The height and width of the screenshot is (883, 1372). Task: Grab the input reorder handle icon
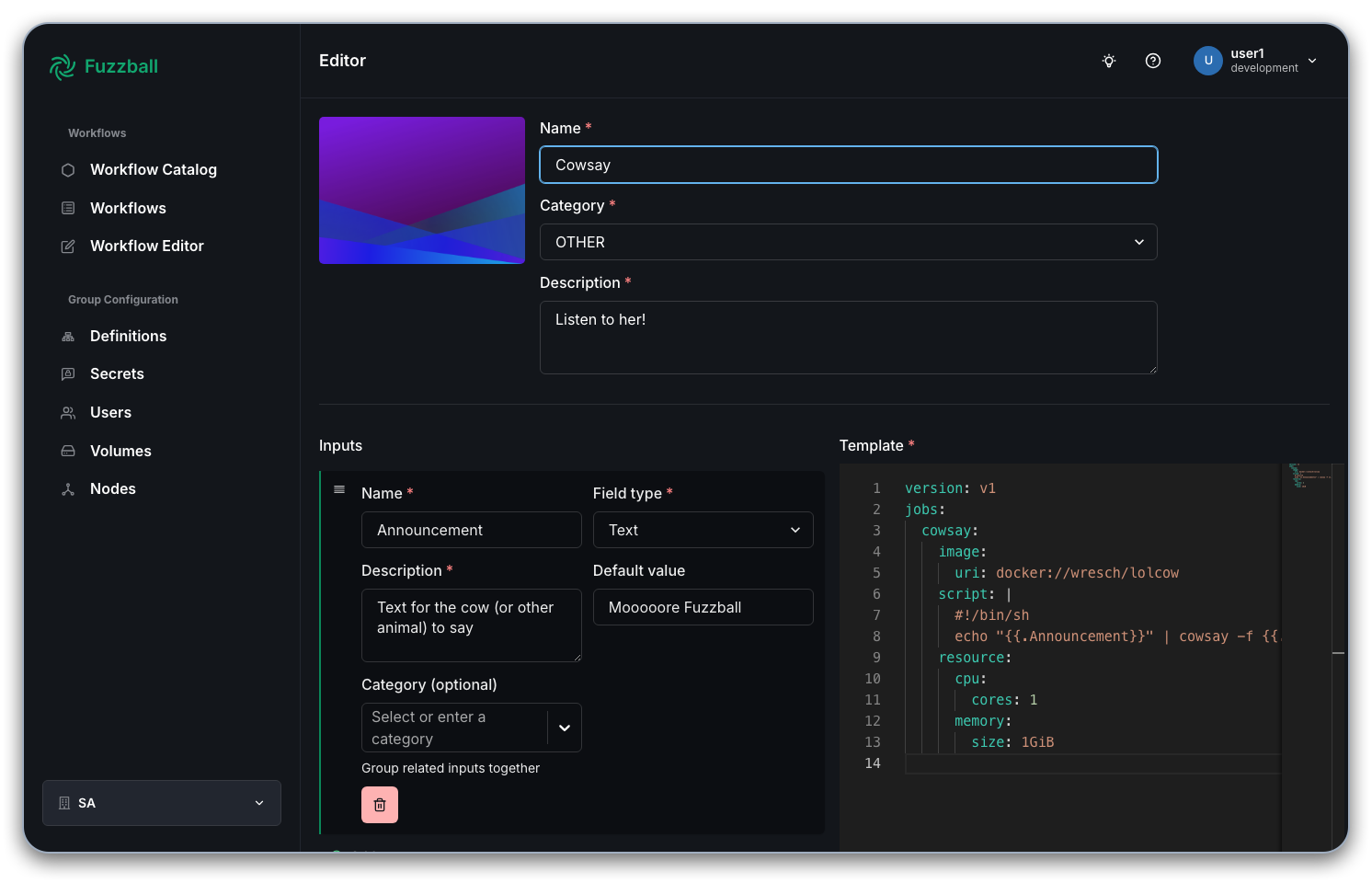pyautogui.click(x=339, y=489)
